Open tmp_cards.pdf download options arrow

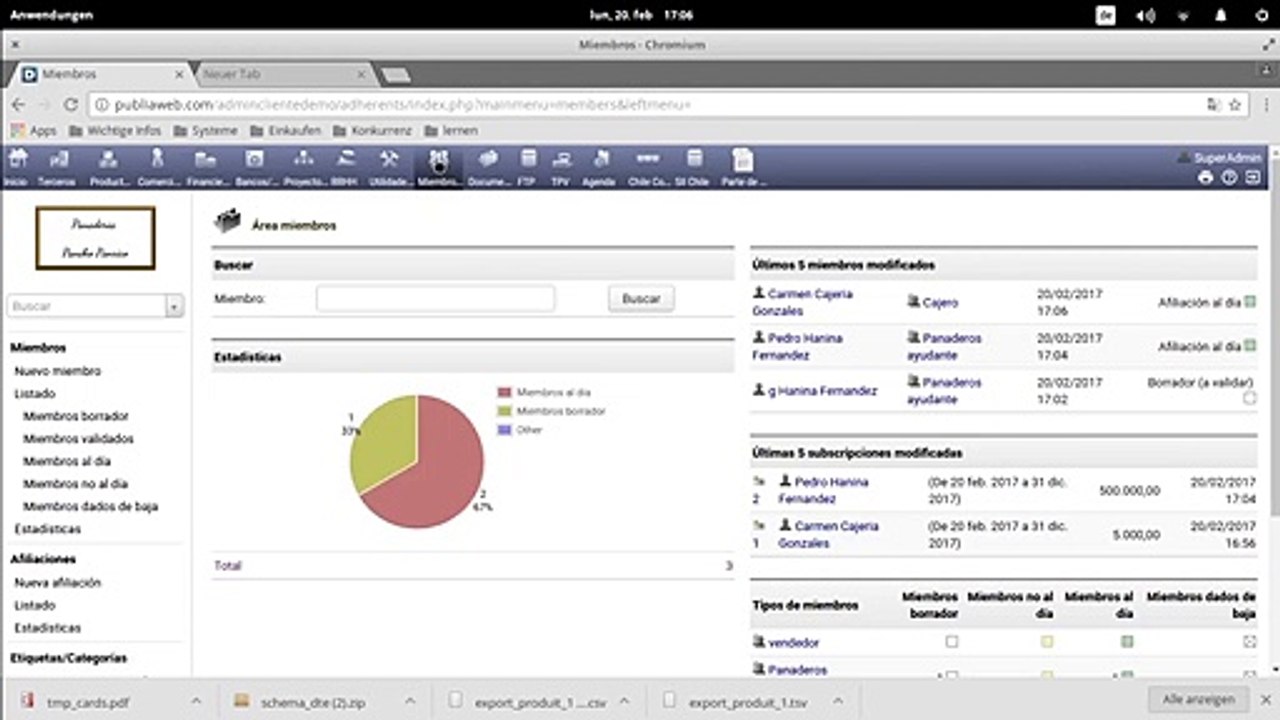pyautogui.click(x=196, y=702)
